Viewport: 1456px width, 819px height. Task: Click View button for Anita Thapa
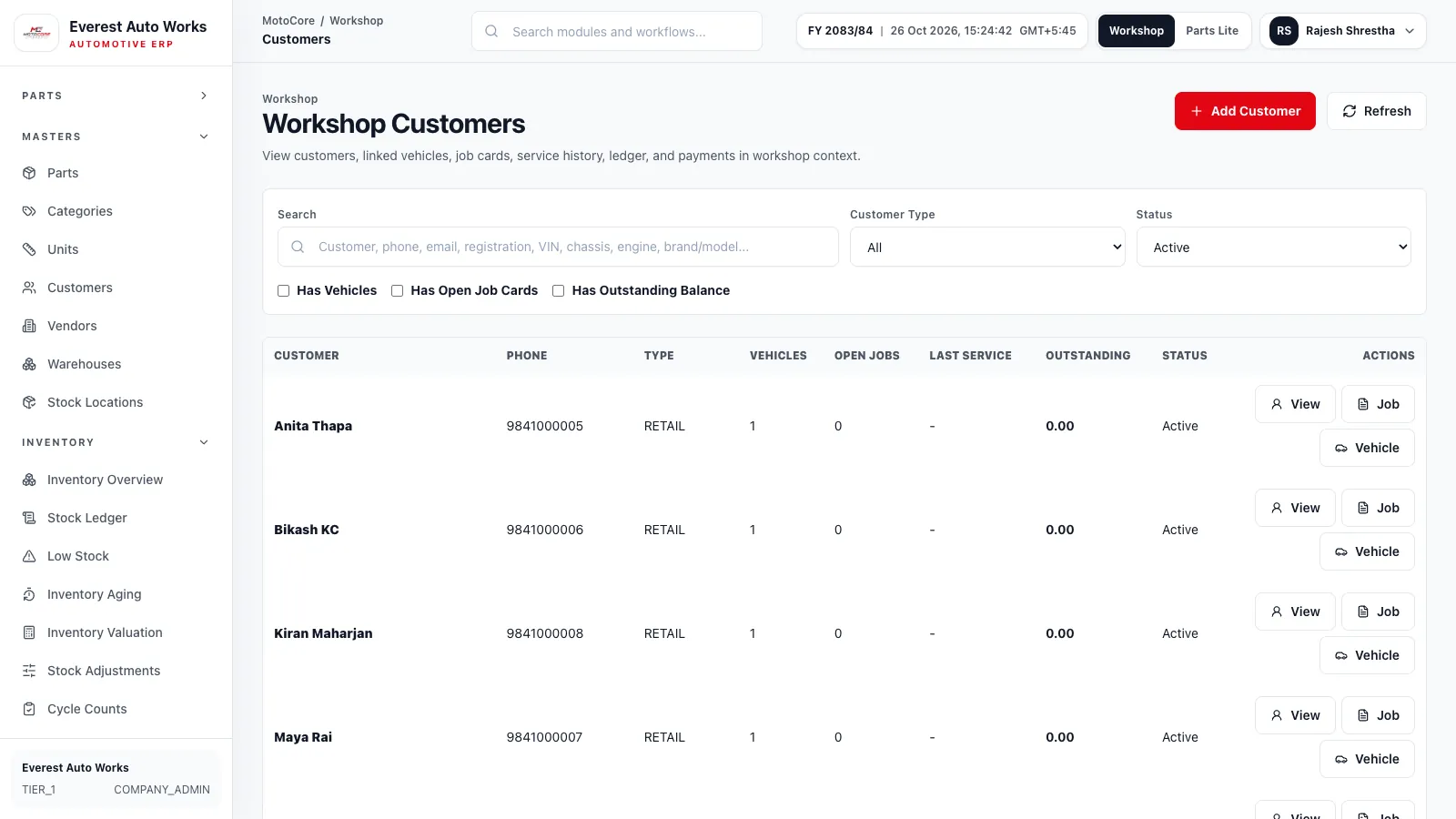coord(1295,404)
